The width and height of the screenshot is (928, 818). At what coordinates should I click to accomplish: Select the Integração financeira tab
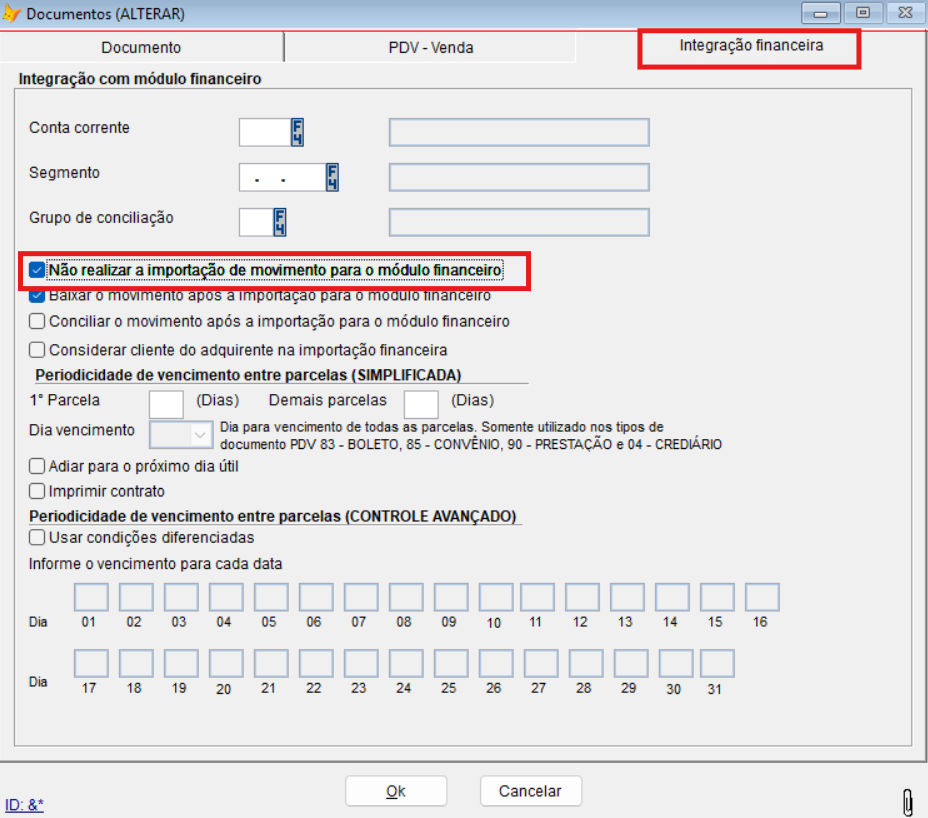(x=751, y=46)
